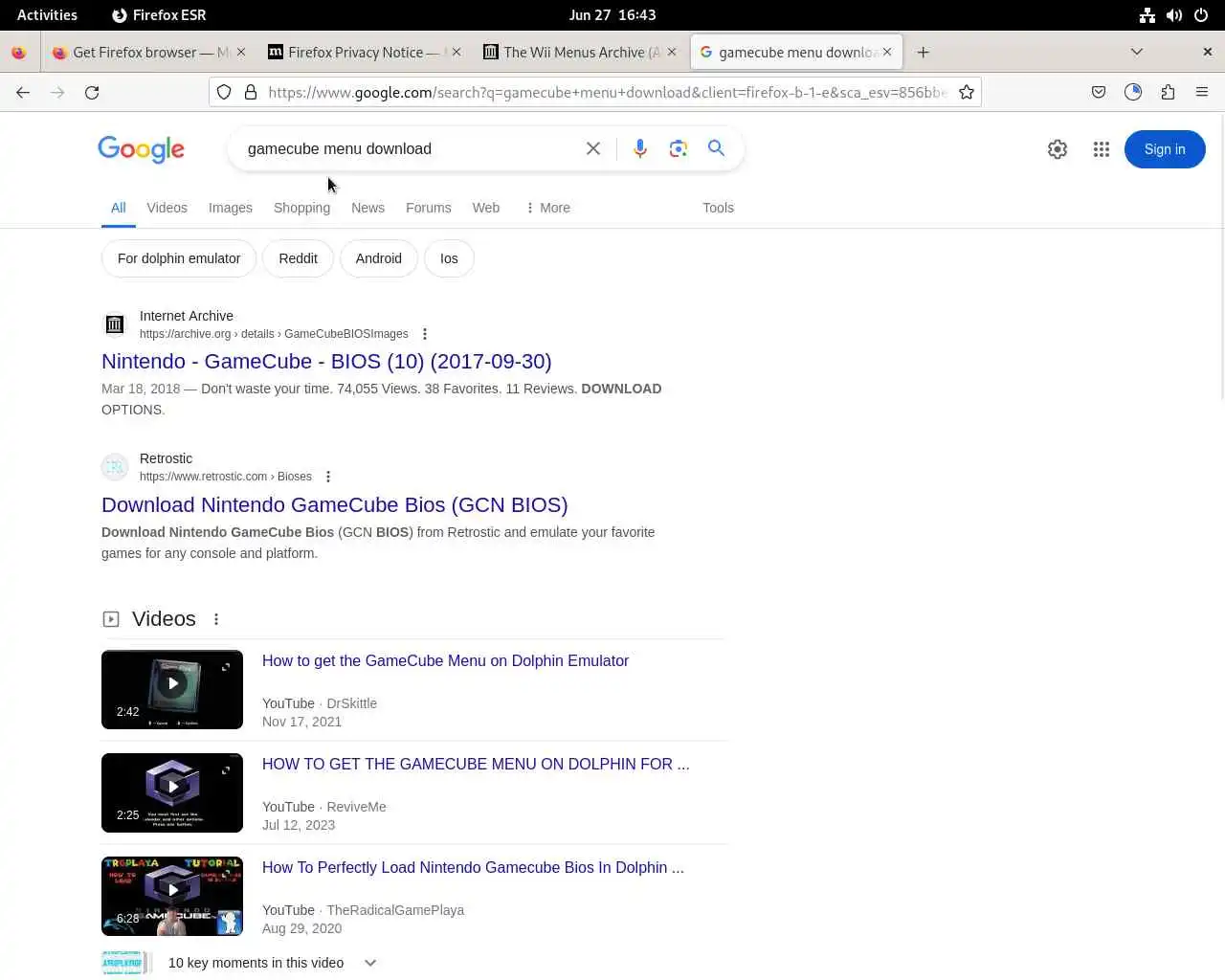Viewport: 1225px width, 980px height.
Task: Click the Sign in button
Action: [x=1165, y=149]
